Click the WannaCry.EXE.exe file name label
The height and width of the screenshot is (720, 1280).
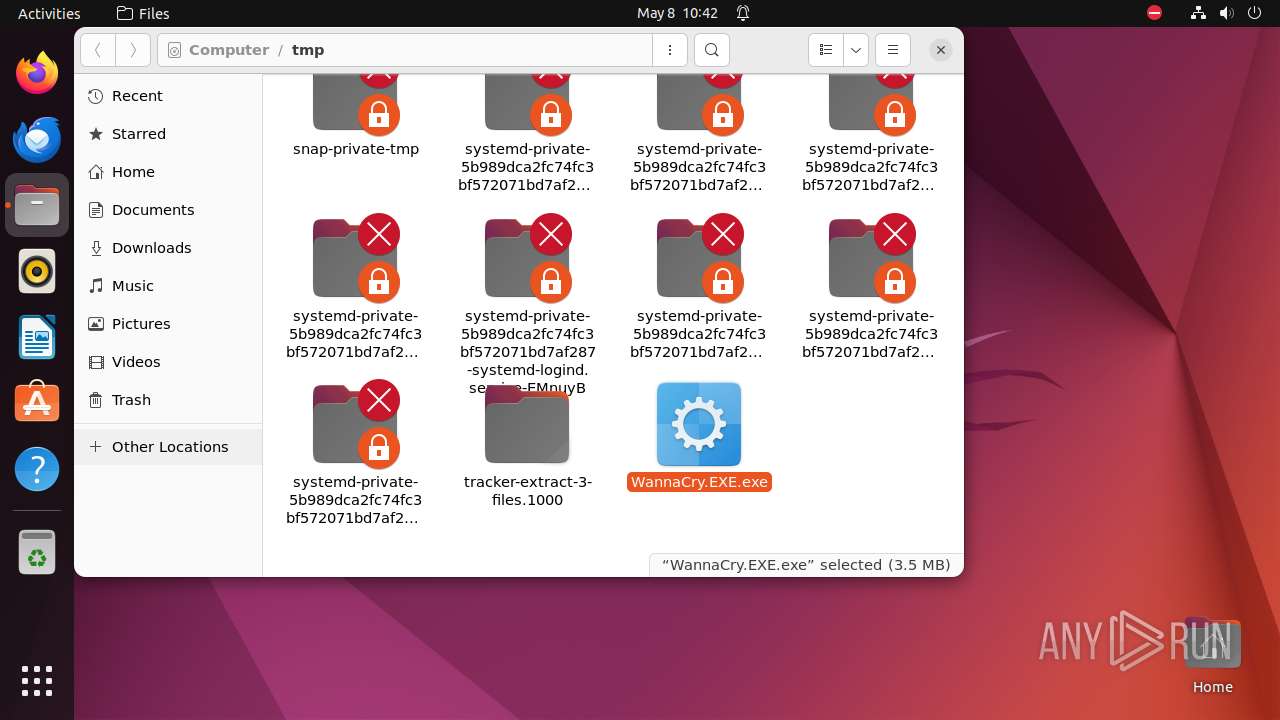[x=699, y=482]
